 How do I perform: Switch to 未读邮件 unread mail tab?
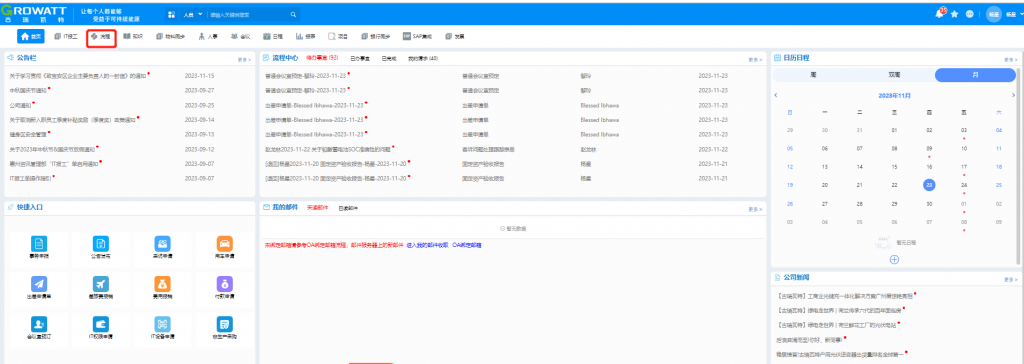click(317, 208)
